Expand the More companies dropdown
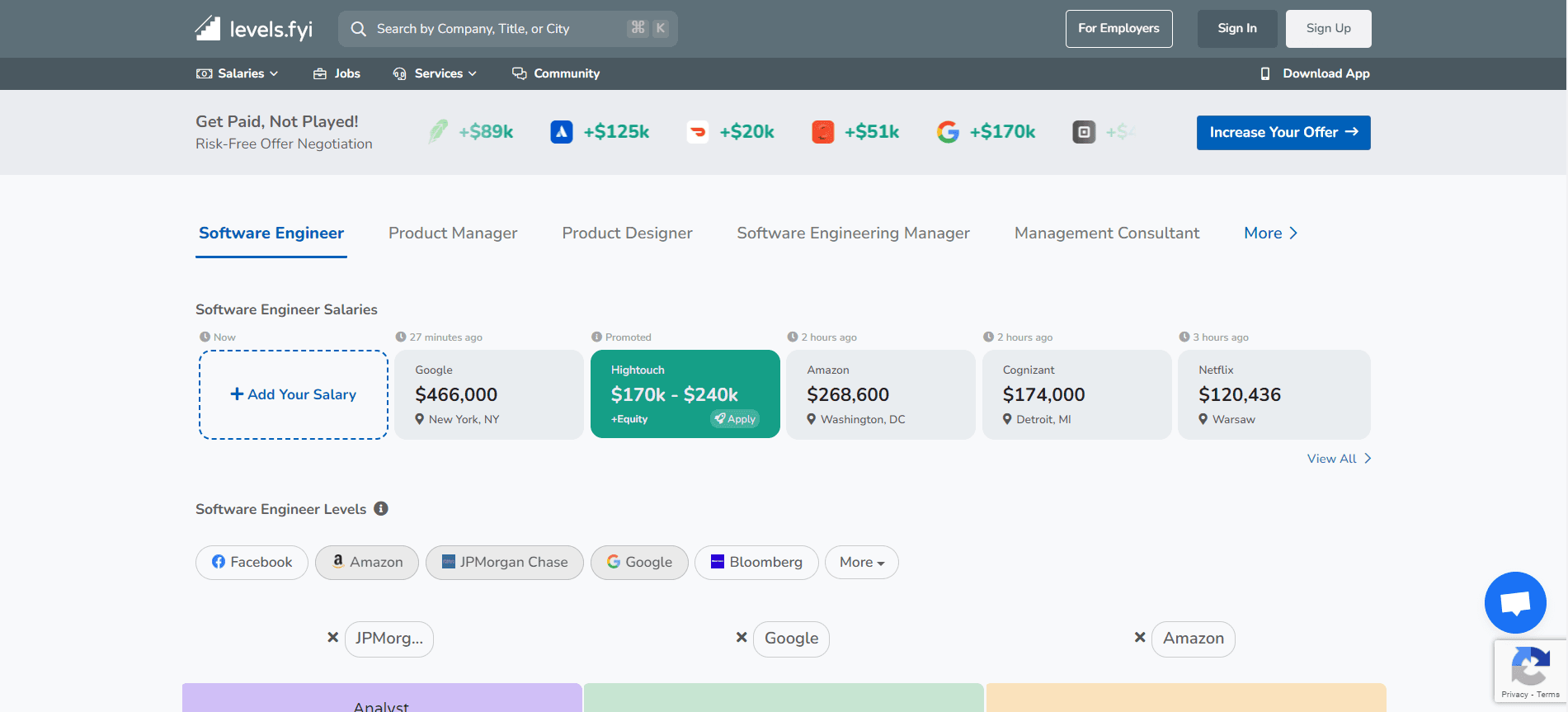Viewport: 1568px width, 712px height. 862,562
